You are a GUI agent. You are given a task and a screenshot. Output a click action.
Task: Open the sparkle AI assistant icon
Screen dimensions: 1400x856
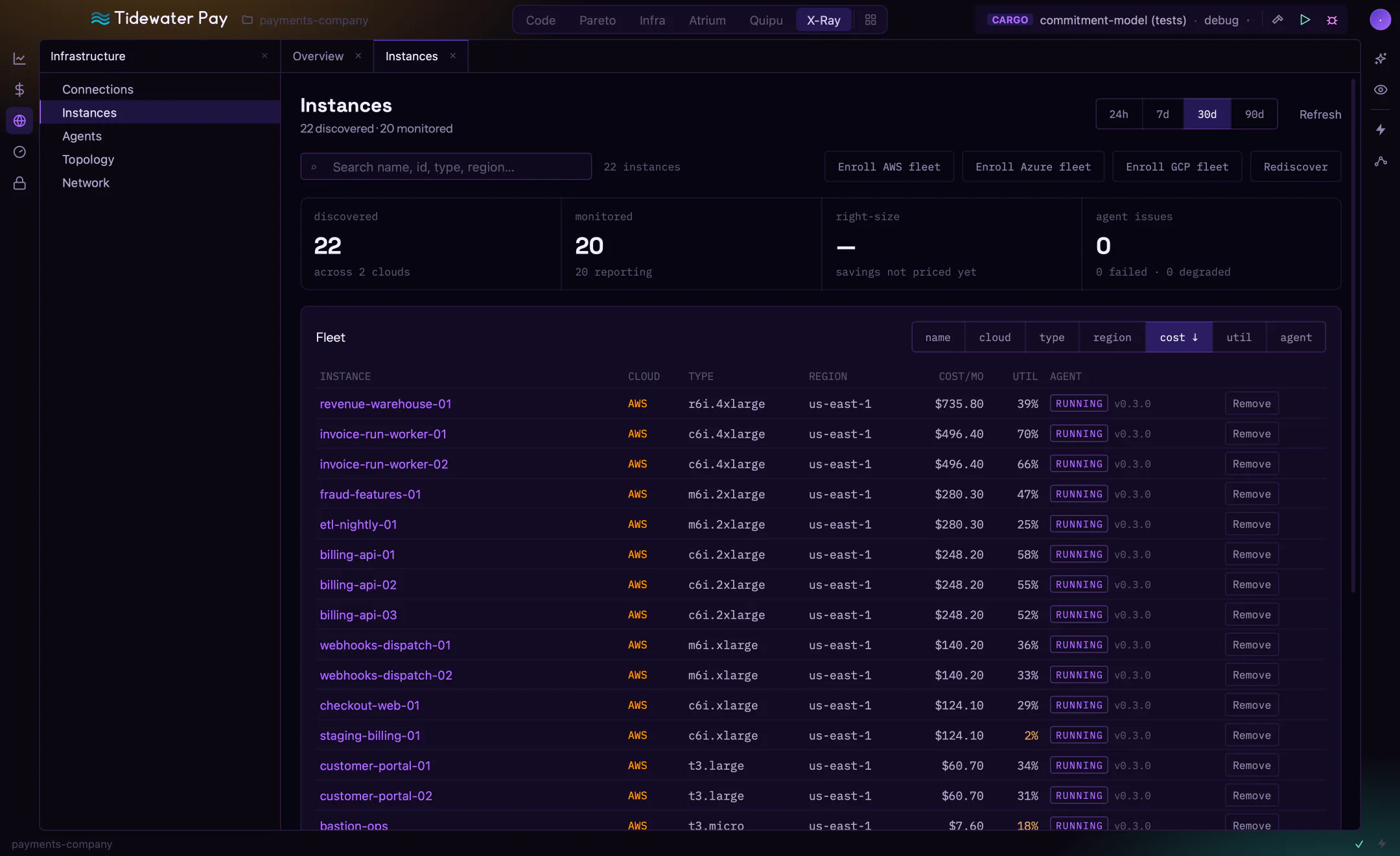click(x=1381, y=58)
